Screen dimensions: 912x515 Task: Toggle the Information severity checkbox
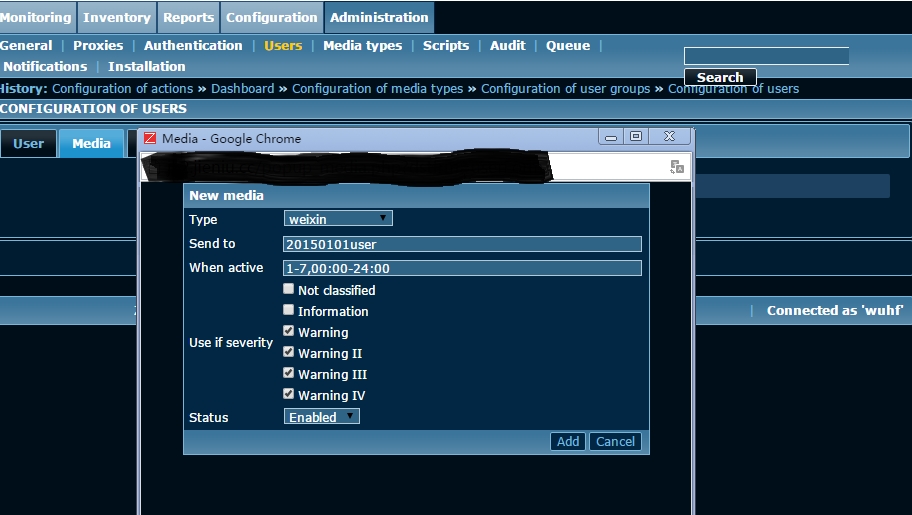pyautogui.click(x=288, y=310)
